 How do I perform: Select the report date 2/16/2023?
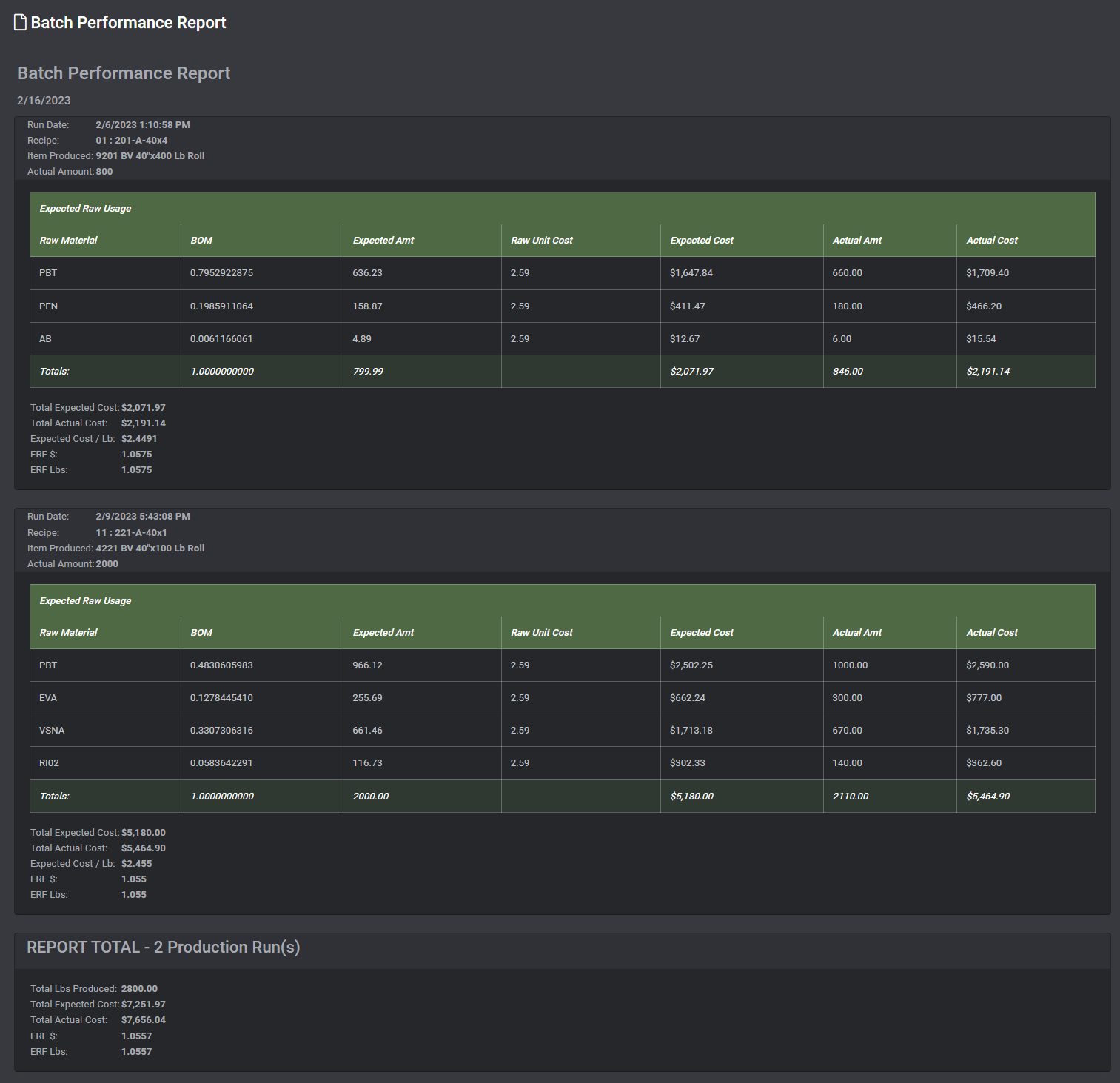click(x=44, y=101)
